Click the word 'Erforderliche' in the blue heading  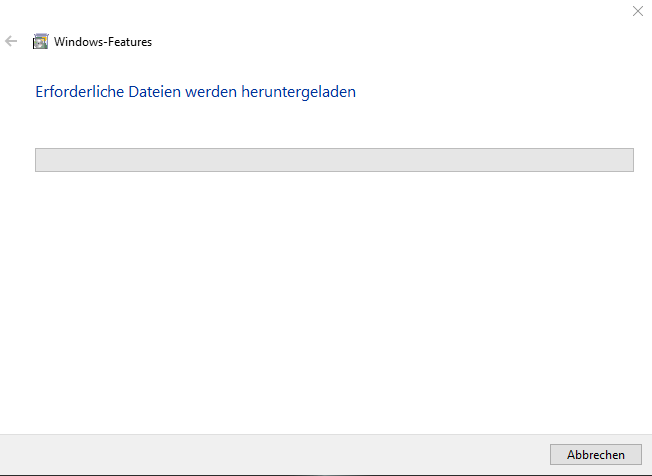coord(80,91)
